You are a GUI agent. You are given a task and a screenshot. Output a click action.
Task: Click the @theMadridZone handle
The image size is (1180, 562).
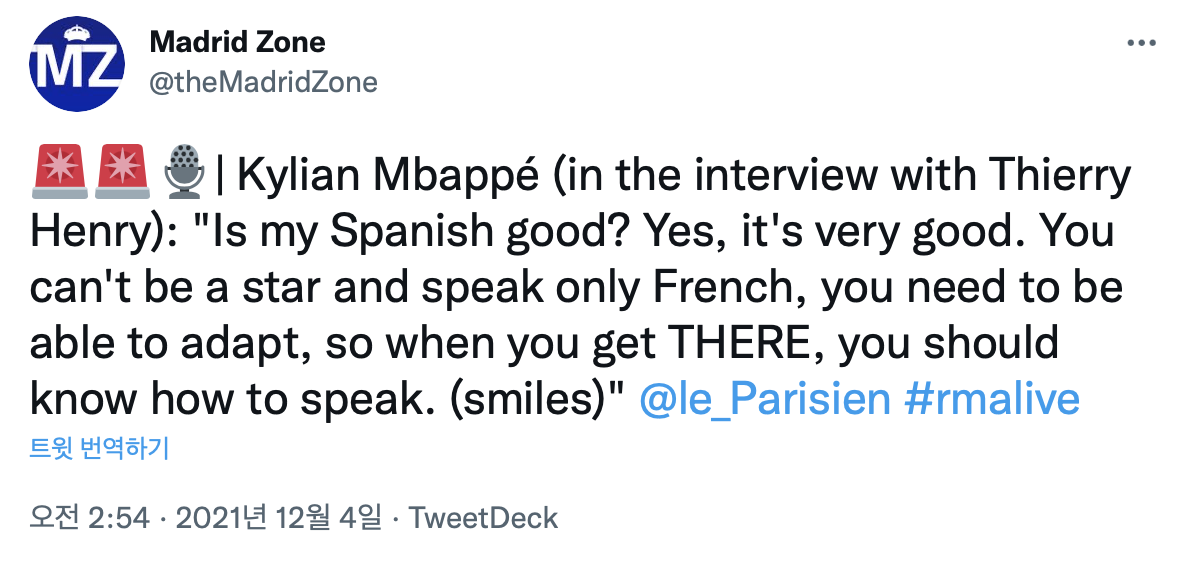263,82
